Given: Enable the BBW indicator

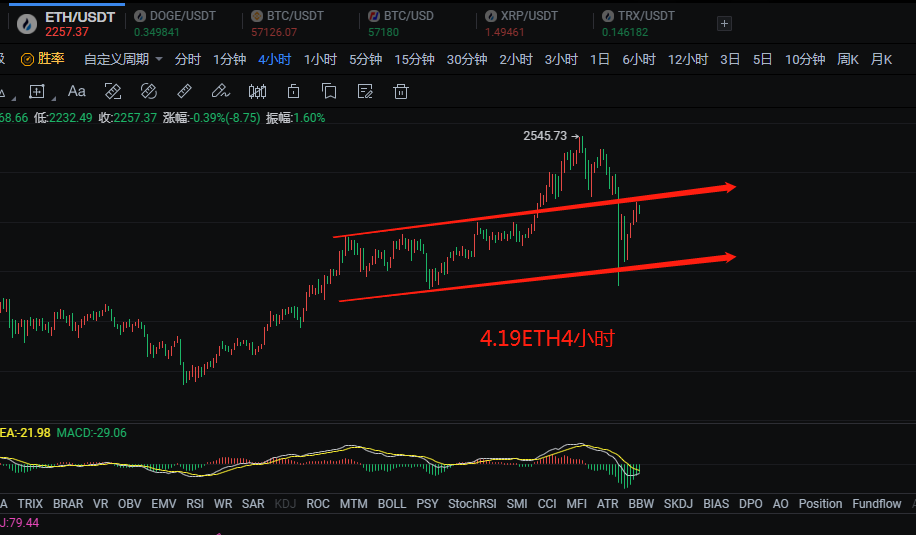Looking at the screenshot, I should point(641,503).
